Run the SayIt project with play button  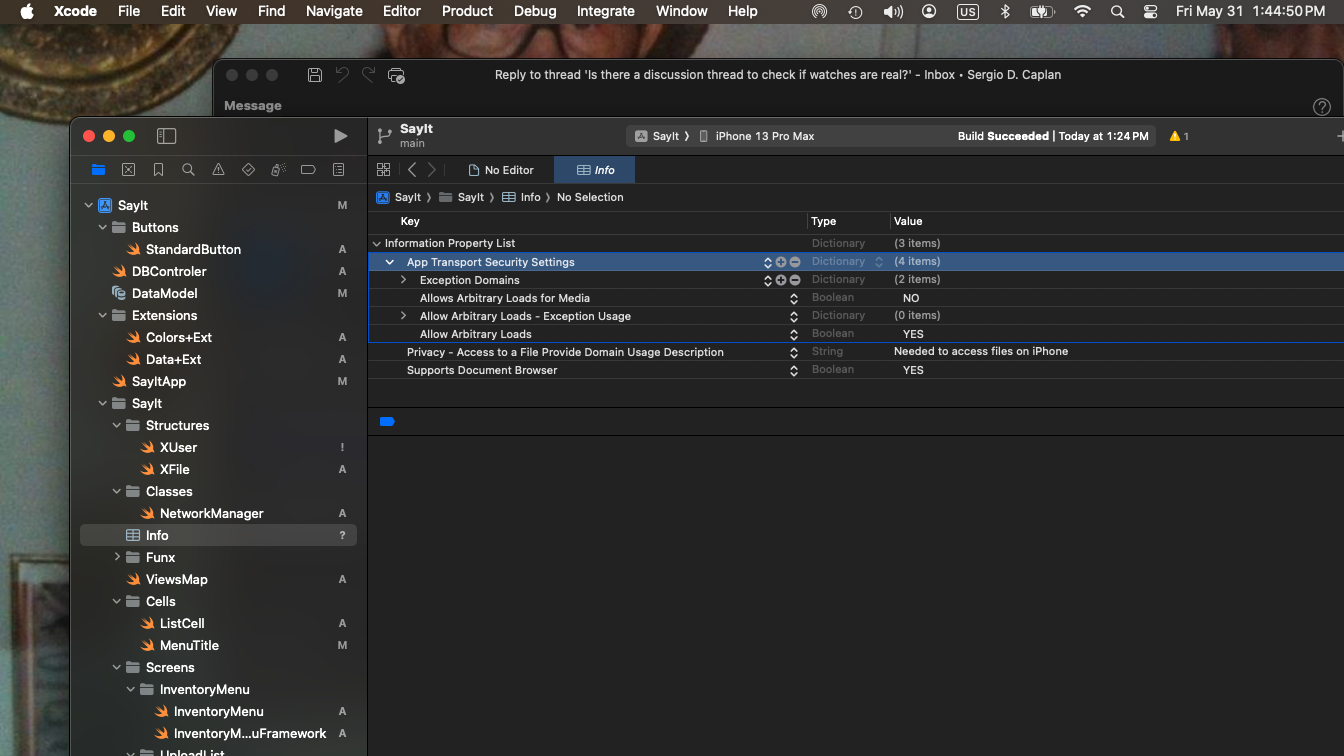click(x=340, y=136)
